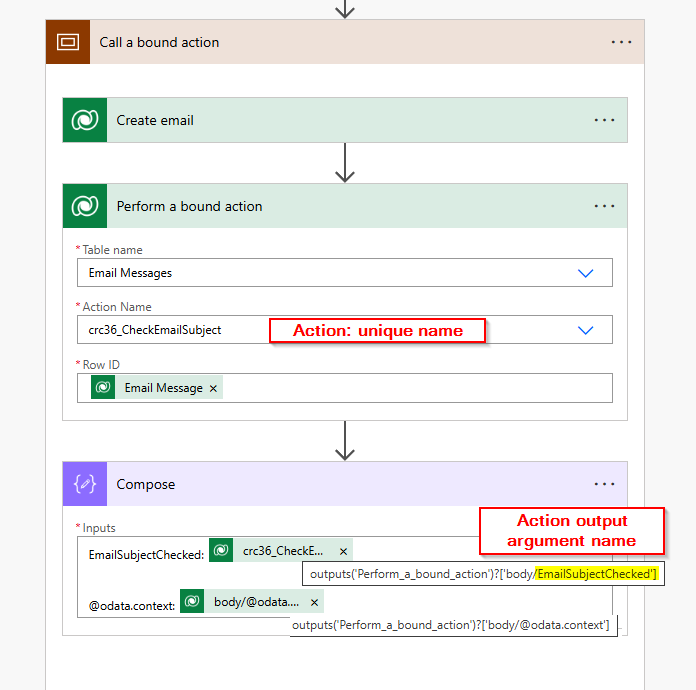Remove the crc36_CheckE... token in Compose

coord(343,551)
